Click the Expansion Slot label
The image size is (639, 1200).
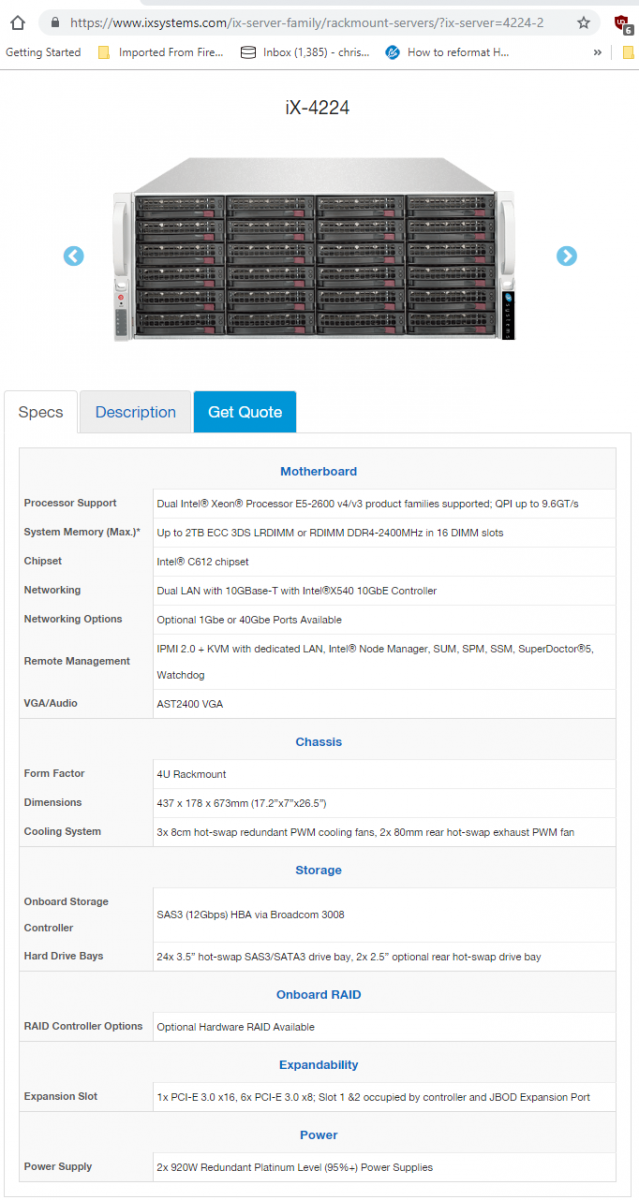point(61,1096)
